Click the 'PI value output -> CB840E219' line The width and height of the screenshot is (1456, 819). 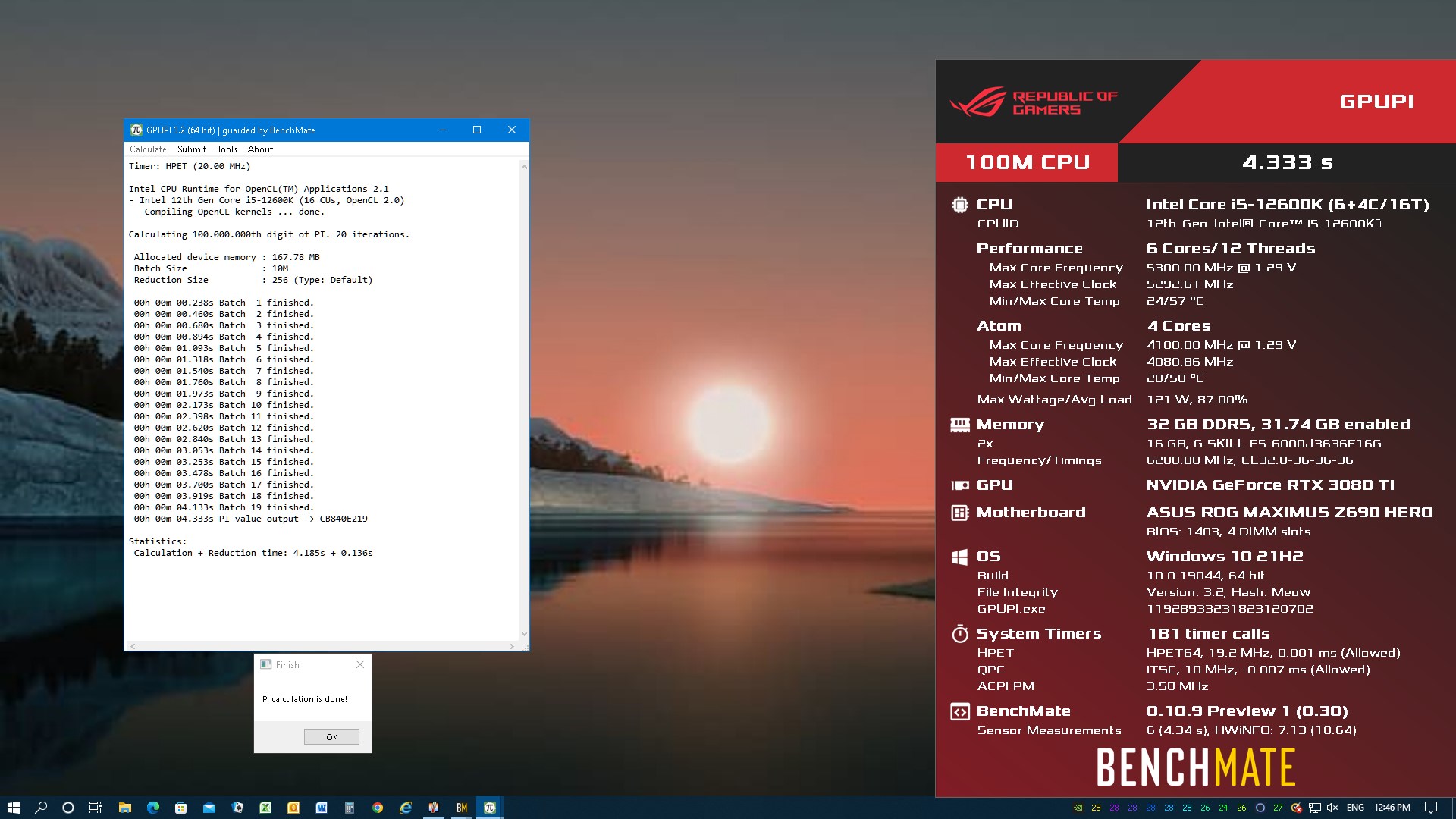click(x=250, y=519)
